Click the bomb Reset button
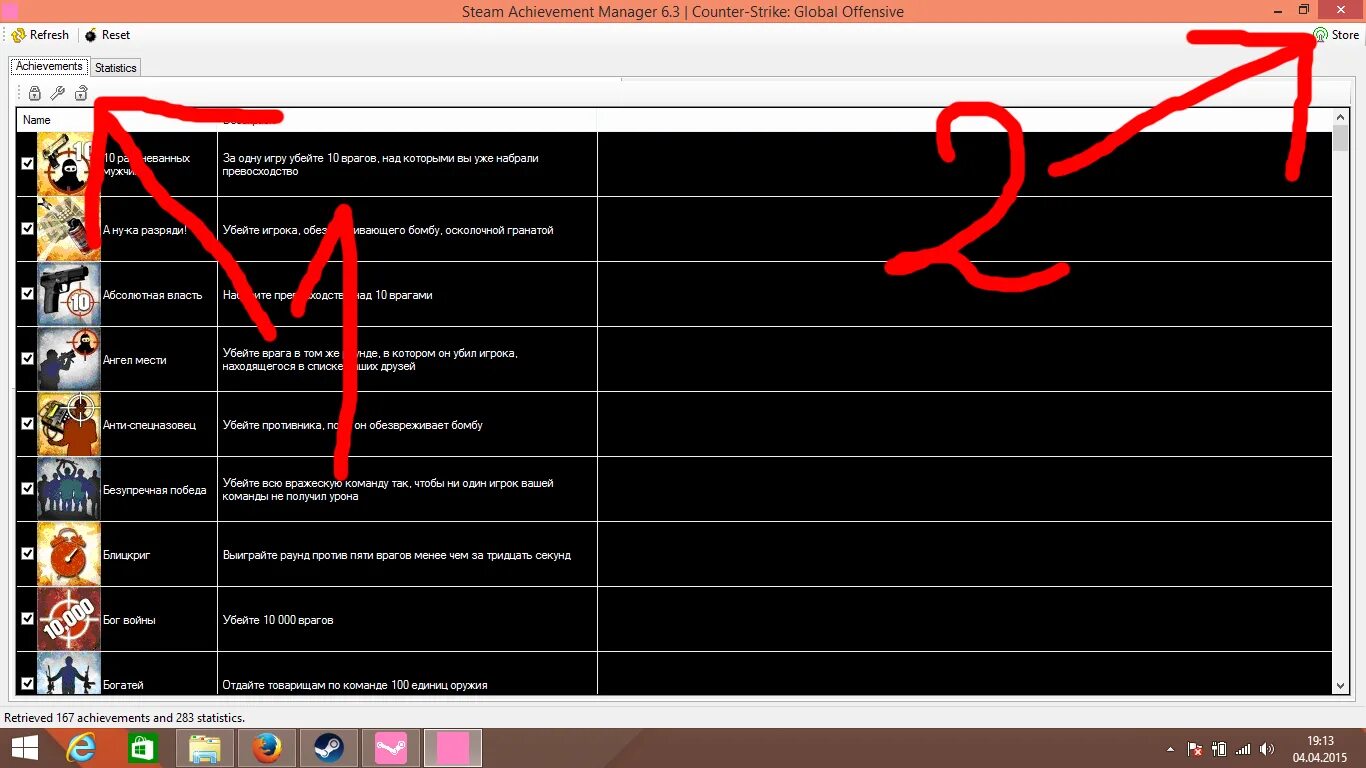This screenshot has width=1366, height=768. pyautogui.click(x=107, y=35)
